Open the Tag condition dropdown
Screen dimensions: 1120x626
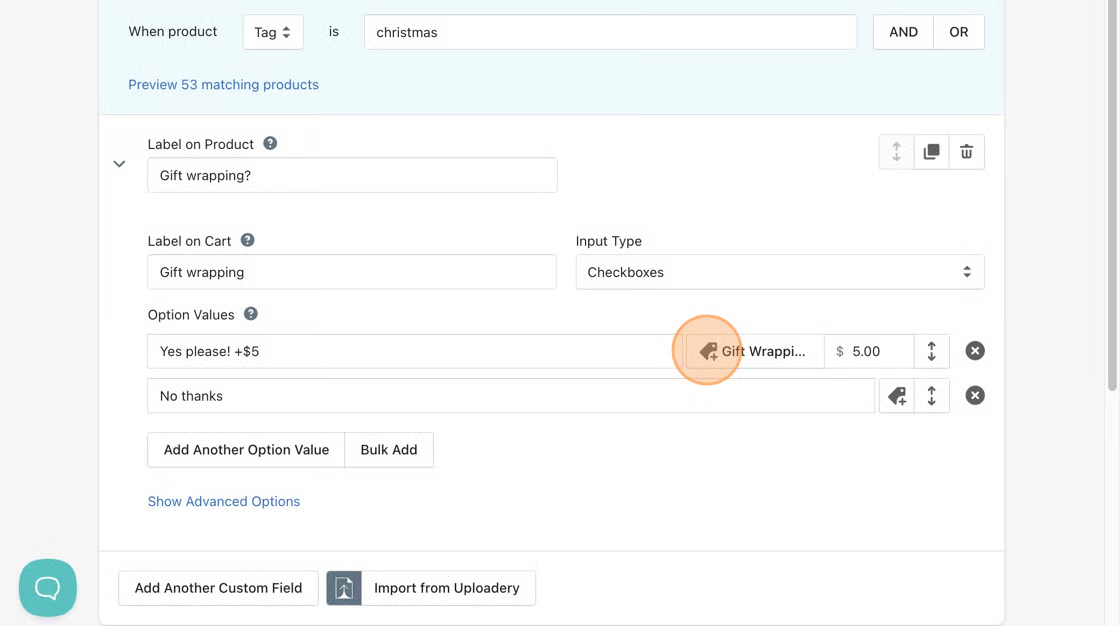[273, 32]
